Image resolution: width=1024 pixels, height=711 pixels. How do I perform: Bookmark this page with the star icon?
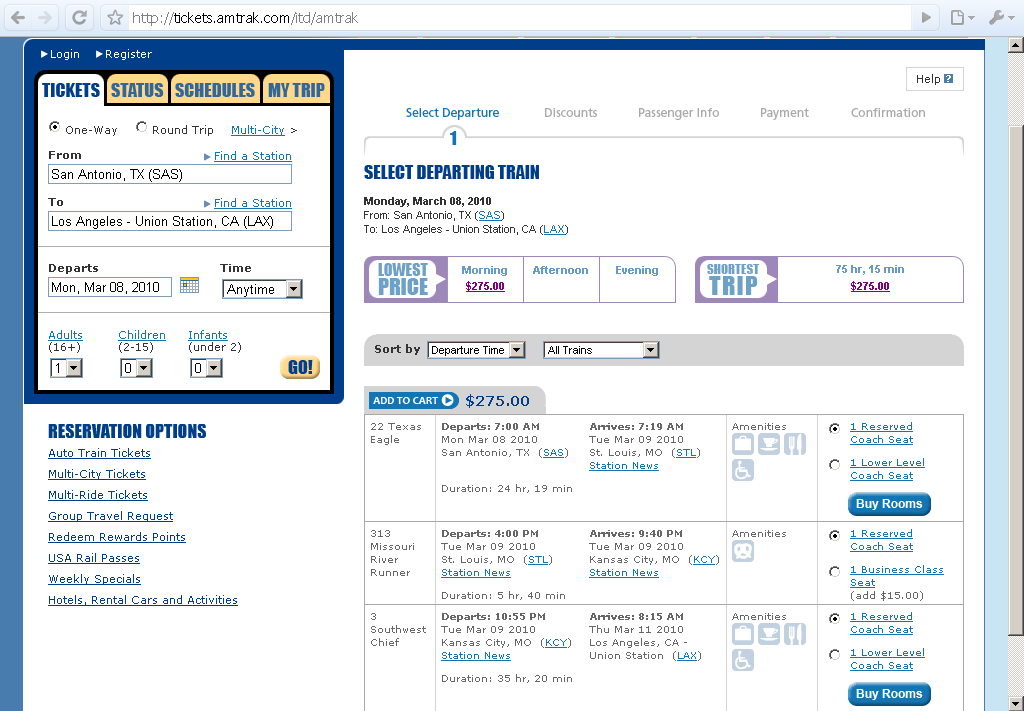115,18
